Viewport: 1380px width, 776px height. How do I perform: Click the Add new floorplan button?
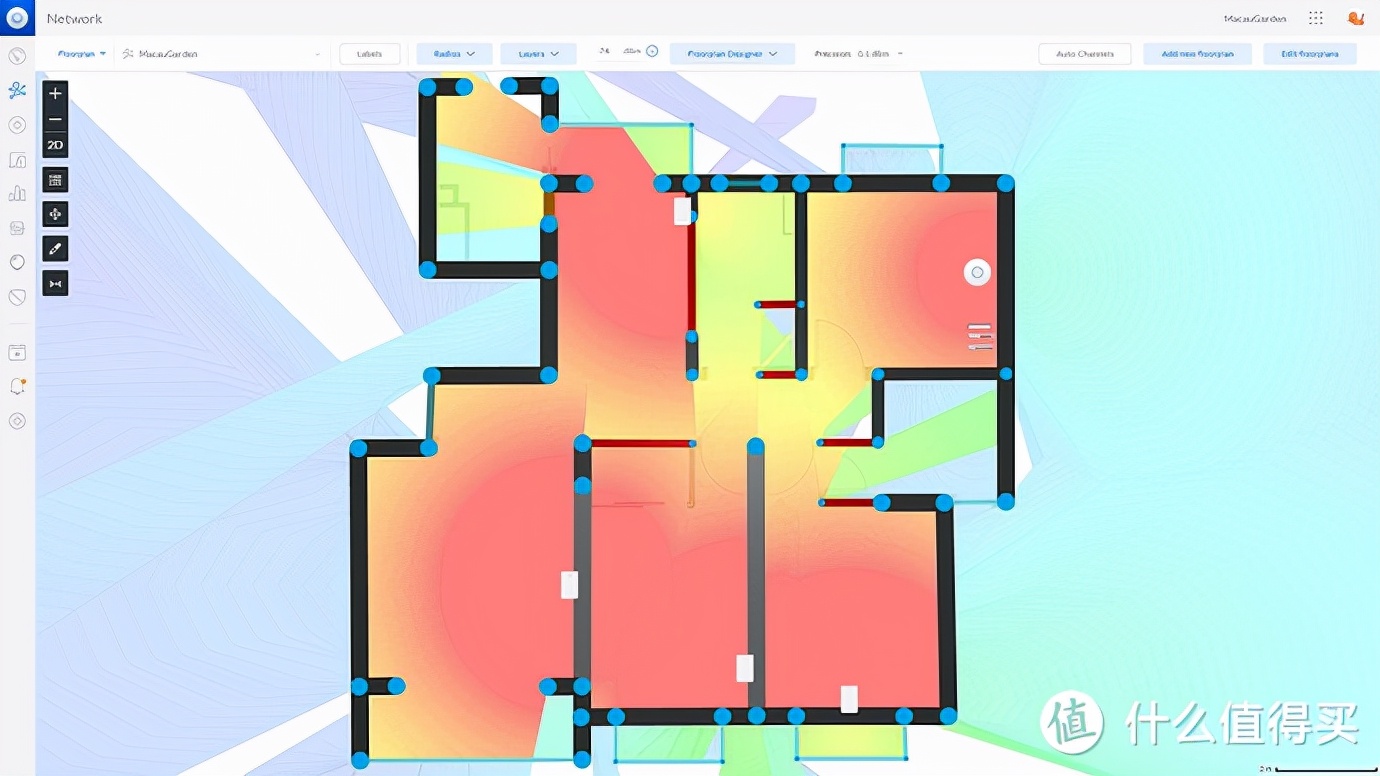pos(1198,54)
